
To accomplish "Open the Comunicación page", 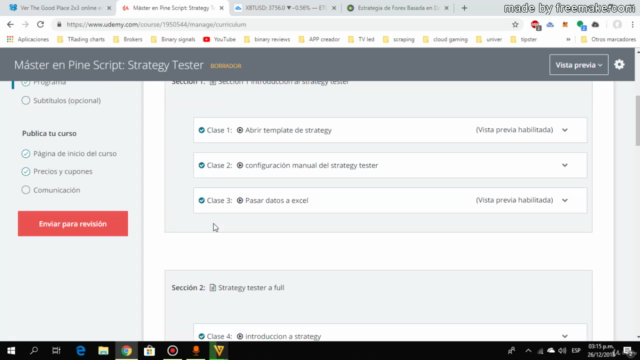I will 57,190.
